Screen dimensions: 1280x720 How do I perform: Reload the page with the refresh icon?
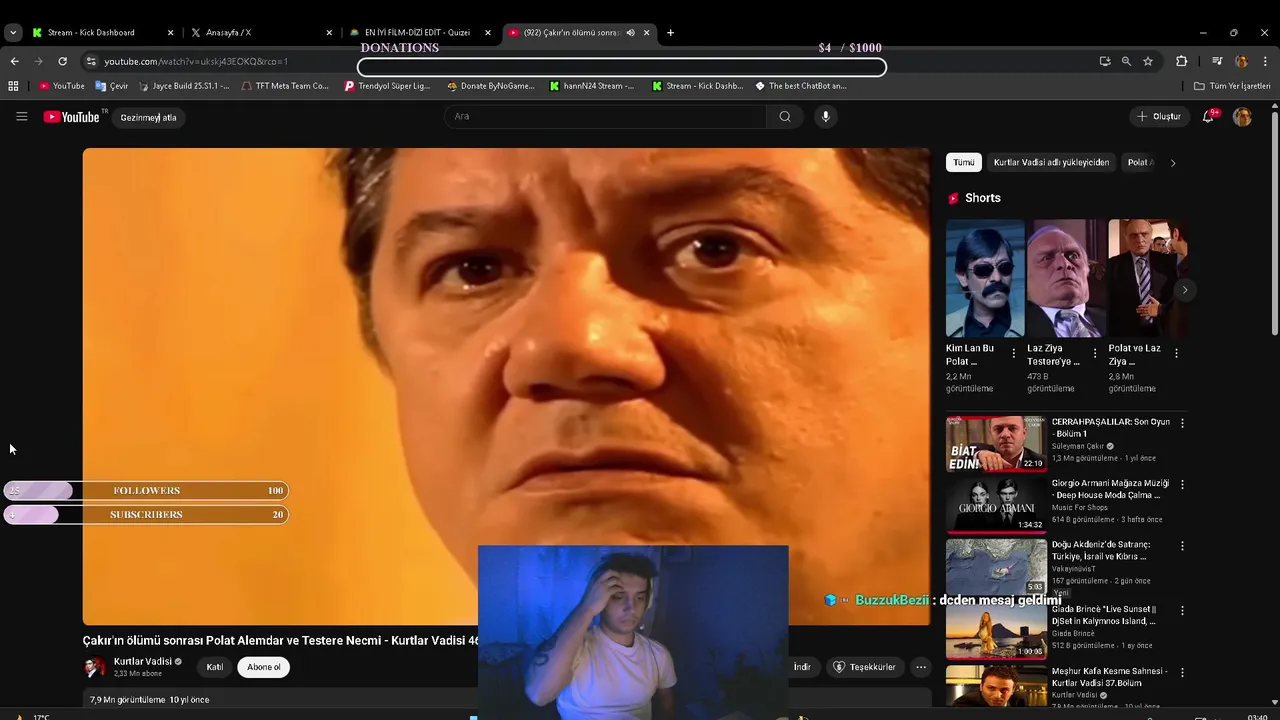coord(62,61)
